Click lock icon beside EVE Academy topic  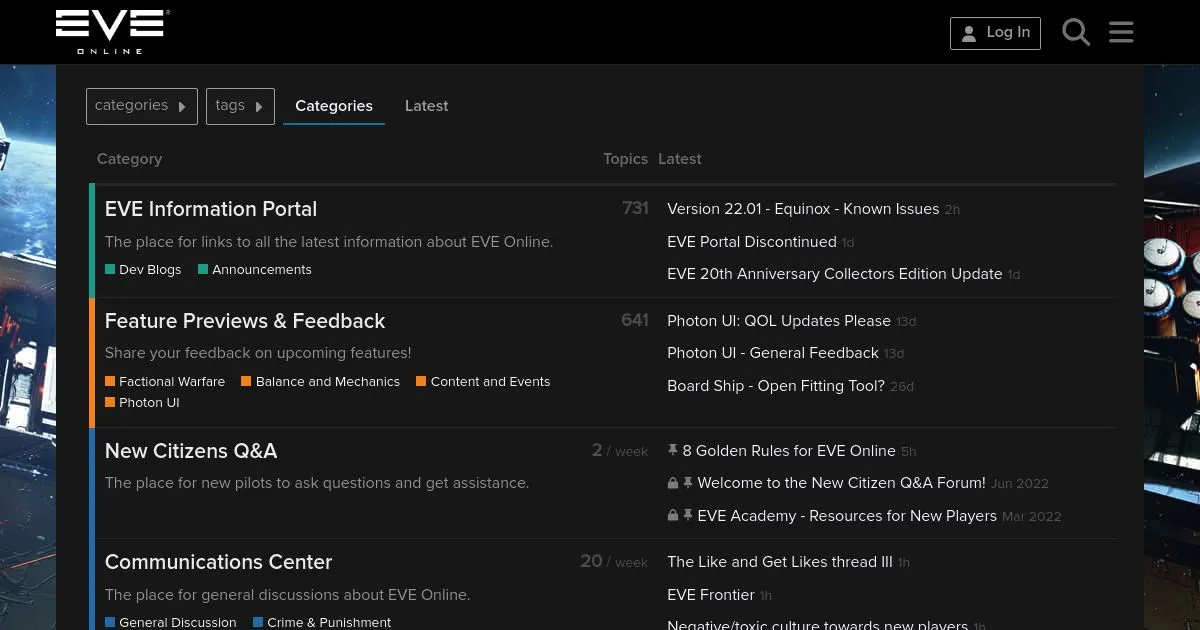coord(673,516)
